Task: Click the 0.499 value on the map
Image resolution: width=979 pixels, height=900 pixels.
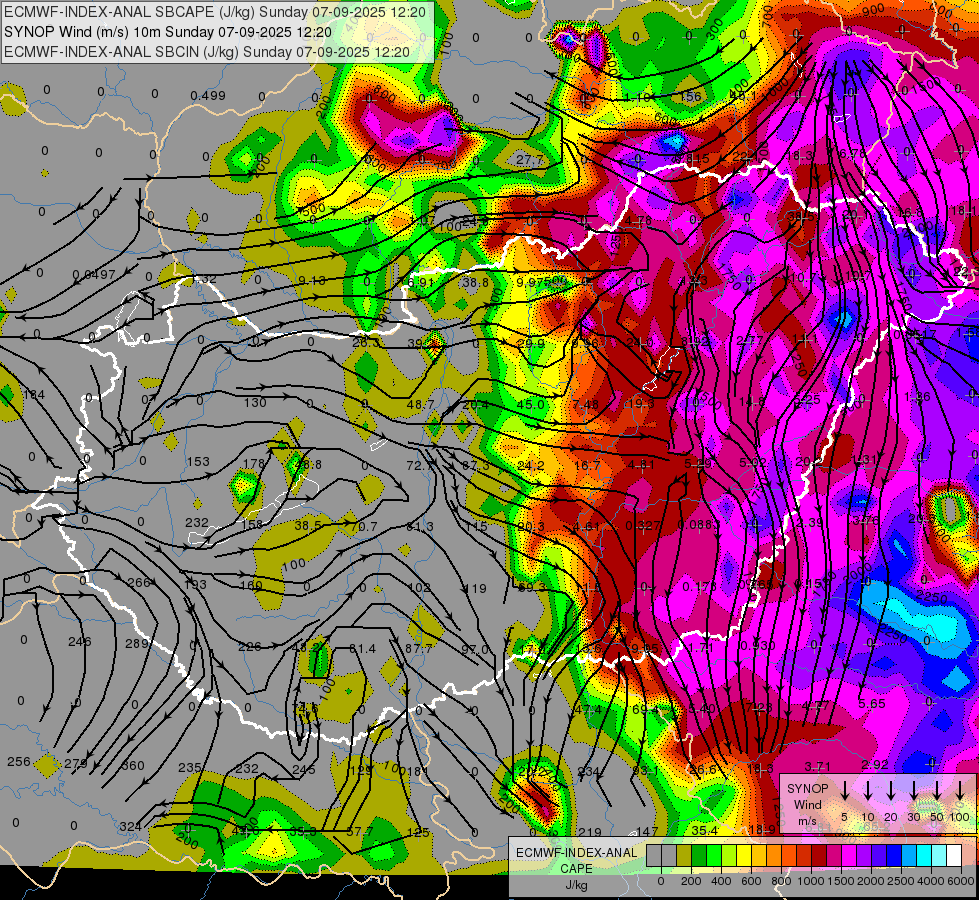Action: point(208,96)
